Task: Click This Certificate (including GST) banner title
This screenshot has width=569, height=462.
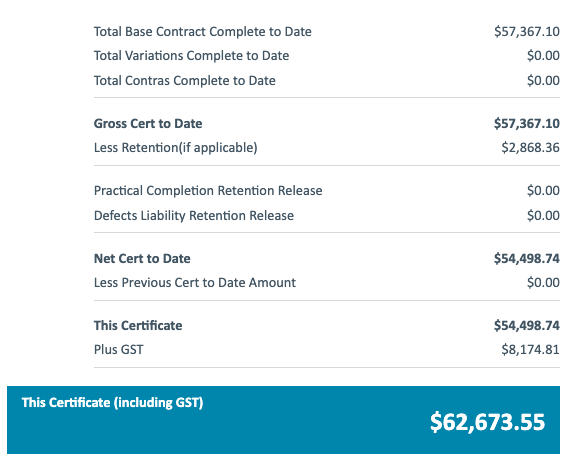Action: tap(112, 402)
